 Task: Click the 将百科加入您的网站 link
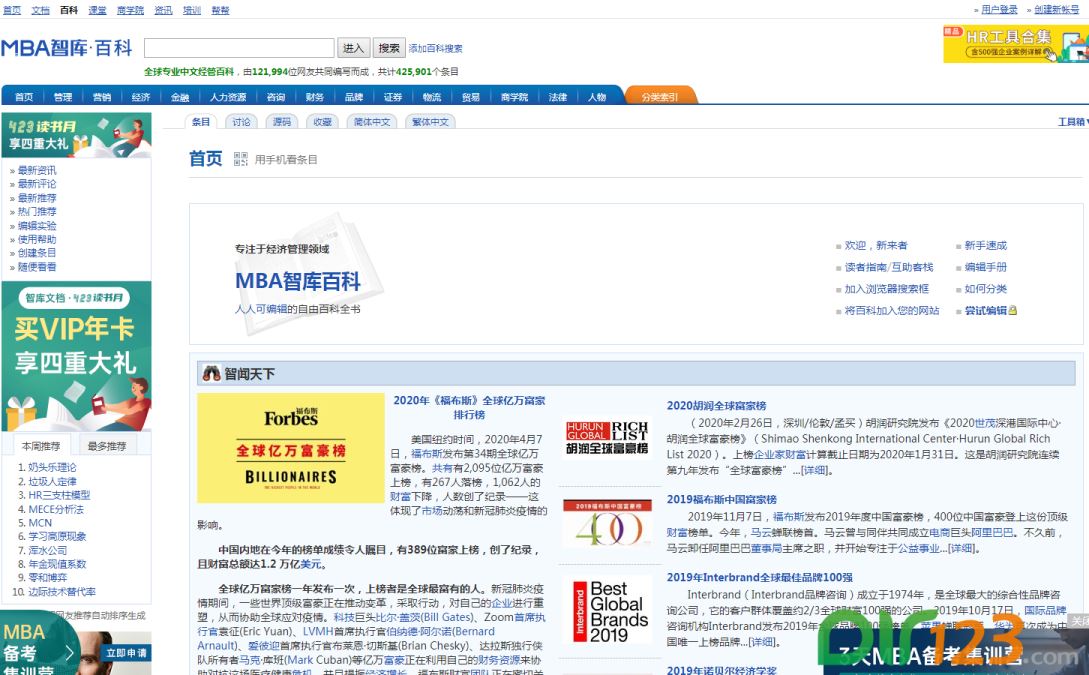click(x=892, y=310)
